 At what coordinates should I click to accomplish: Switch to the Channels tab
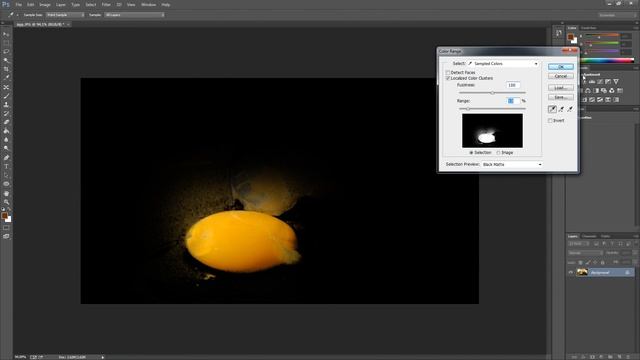pos(589,236)
